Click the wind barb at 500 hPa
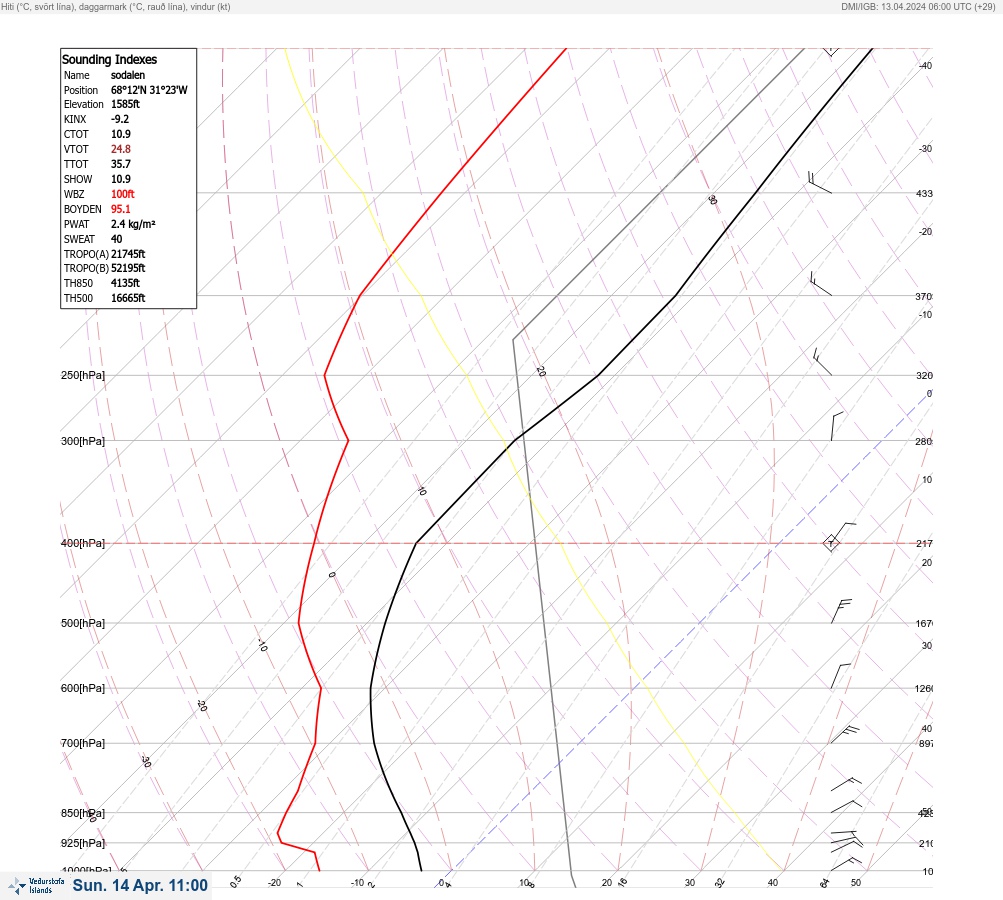 [x=841, y=611]
